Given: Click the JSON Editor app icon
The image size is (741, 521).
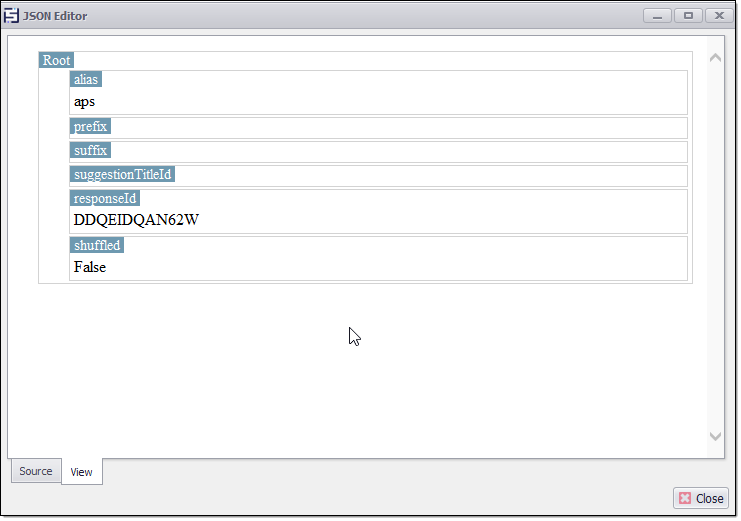Looking at the screenshot, I should coord(12,16).
